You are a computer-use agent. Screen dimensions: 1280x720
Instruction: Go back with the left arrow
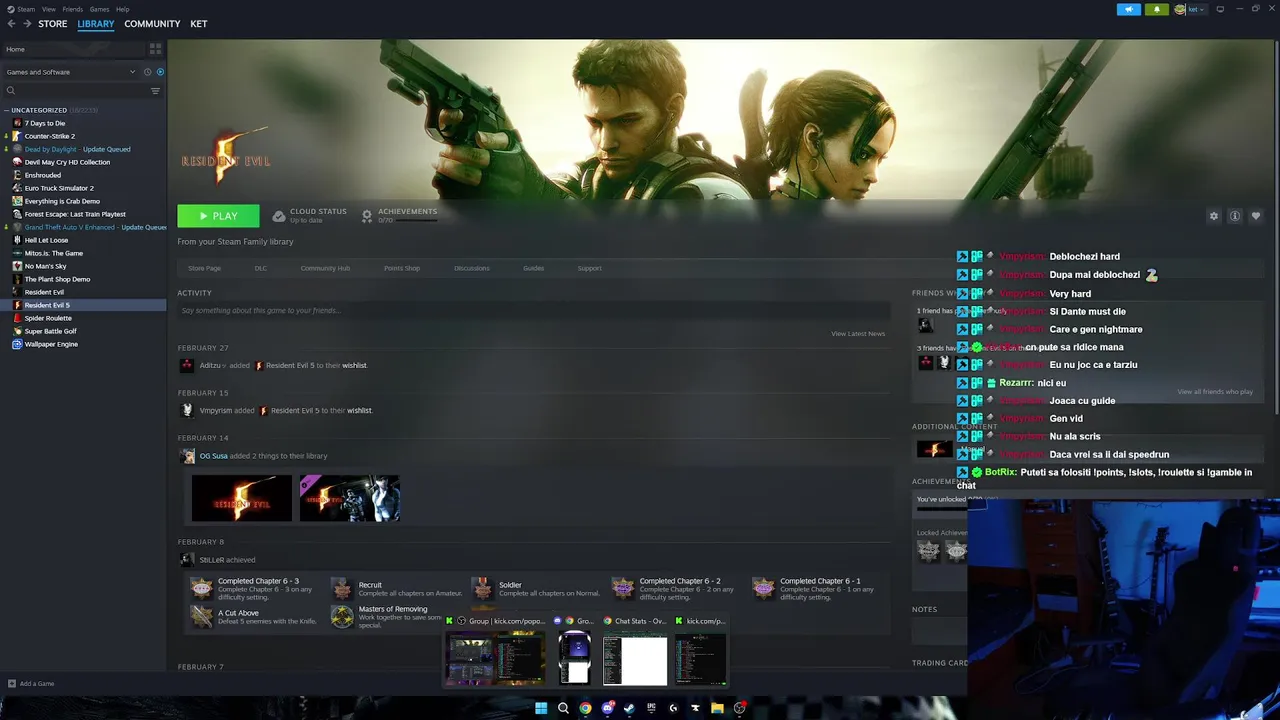click(11, 24)
